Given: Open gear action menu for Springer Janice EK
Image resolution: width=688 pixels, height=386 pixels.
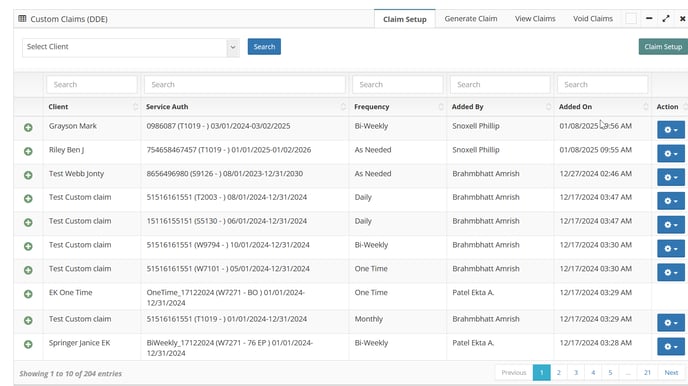Looking at the screenshot, I should (x=671, y=347).
